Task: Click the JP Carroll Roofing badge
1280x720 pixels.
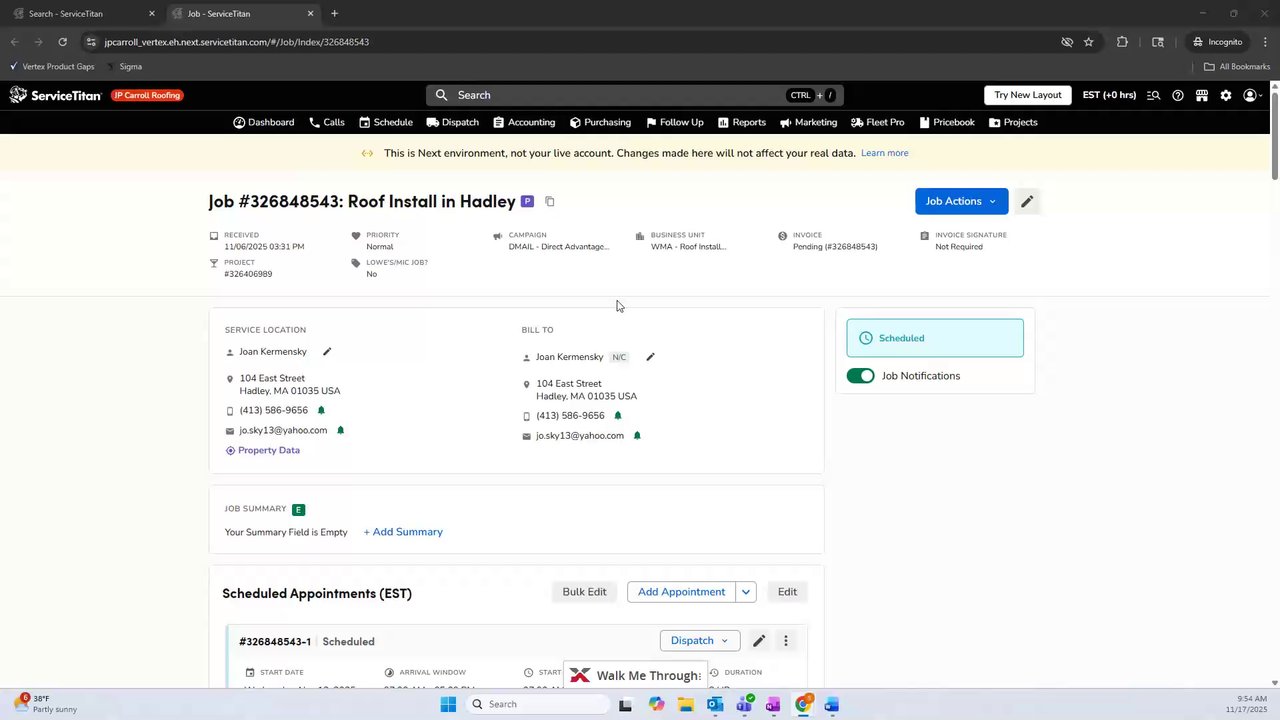Action: [147, 95]
